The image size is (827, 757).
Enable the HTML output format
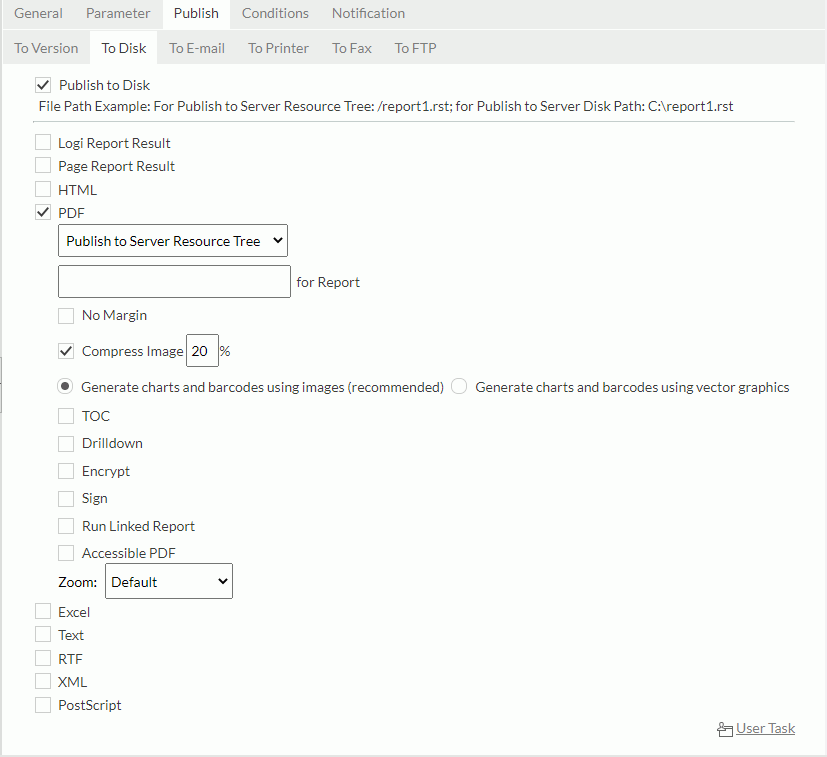[42, 189]
